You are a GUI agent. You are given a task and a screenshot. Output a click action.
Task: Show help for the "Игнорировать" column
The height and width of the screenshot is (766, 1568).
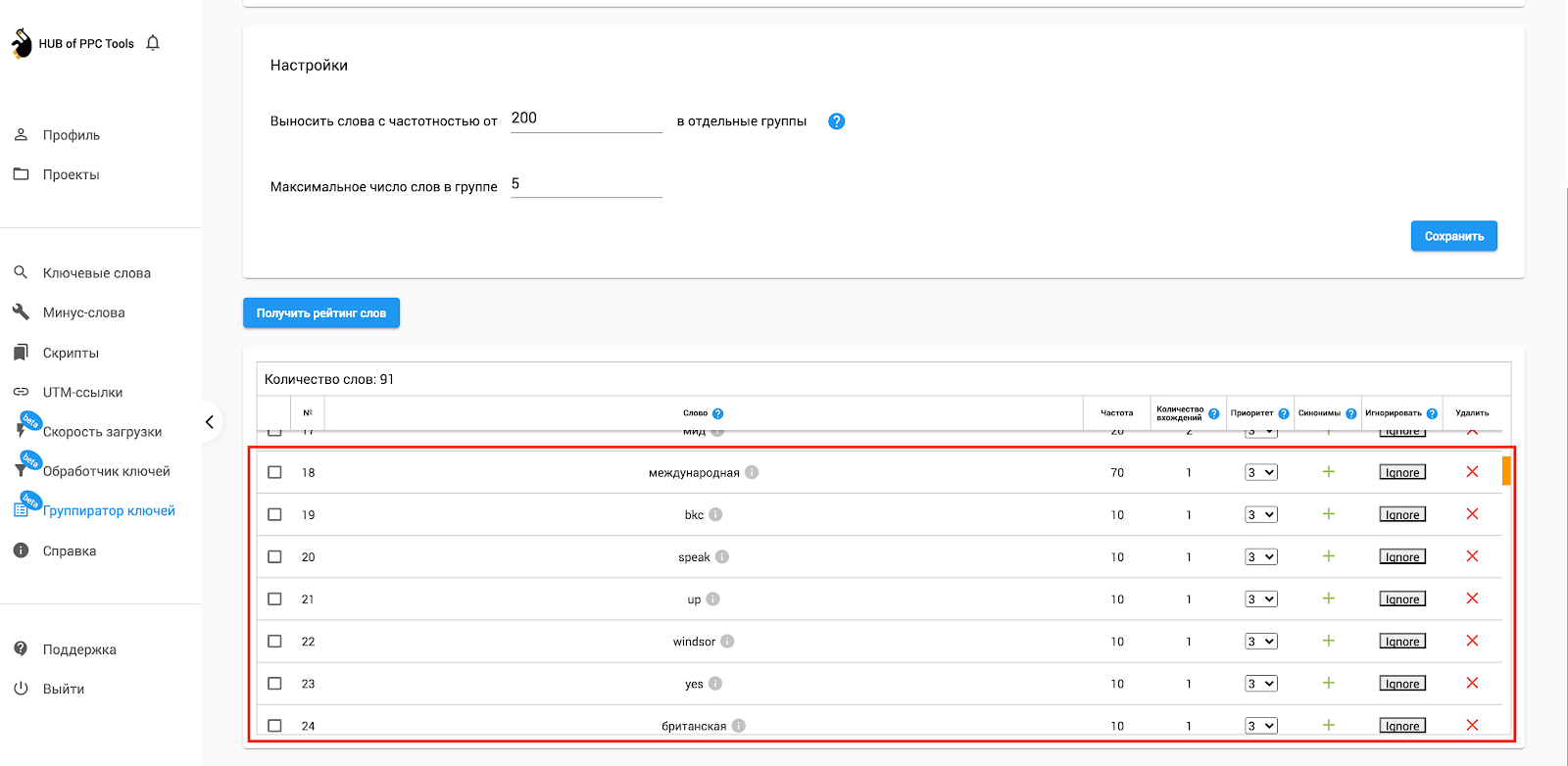[1432, 413]
